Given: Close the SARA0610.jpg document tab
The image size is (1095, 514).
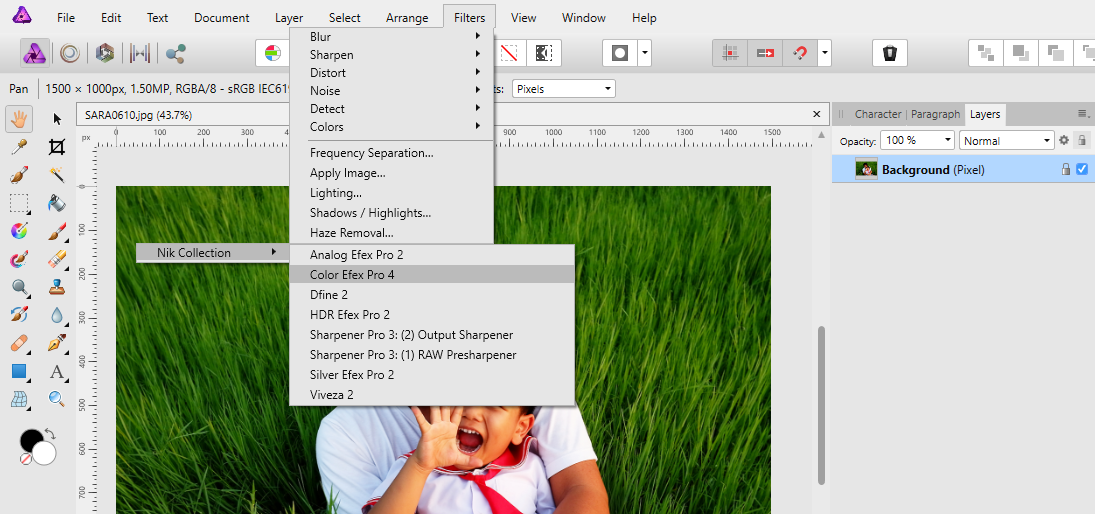Looking at the screenshot, I should point(816,114).
